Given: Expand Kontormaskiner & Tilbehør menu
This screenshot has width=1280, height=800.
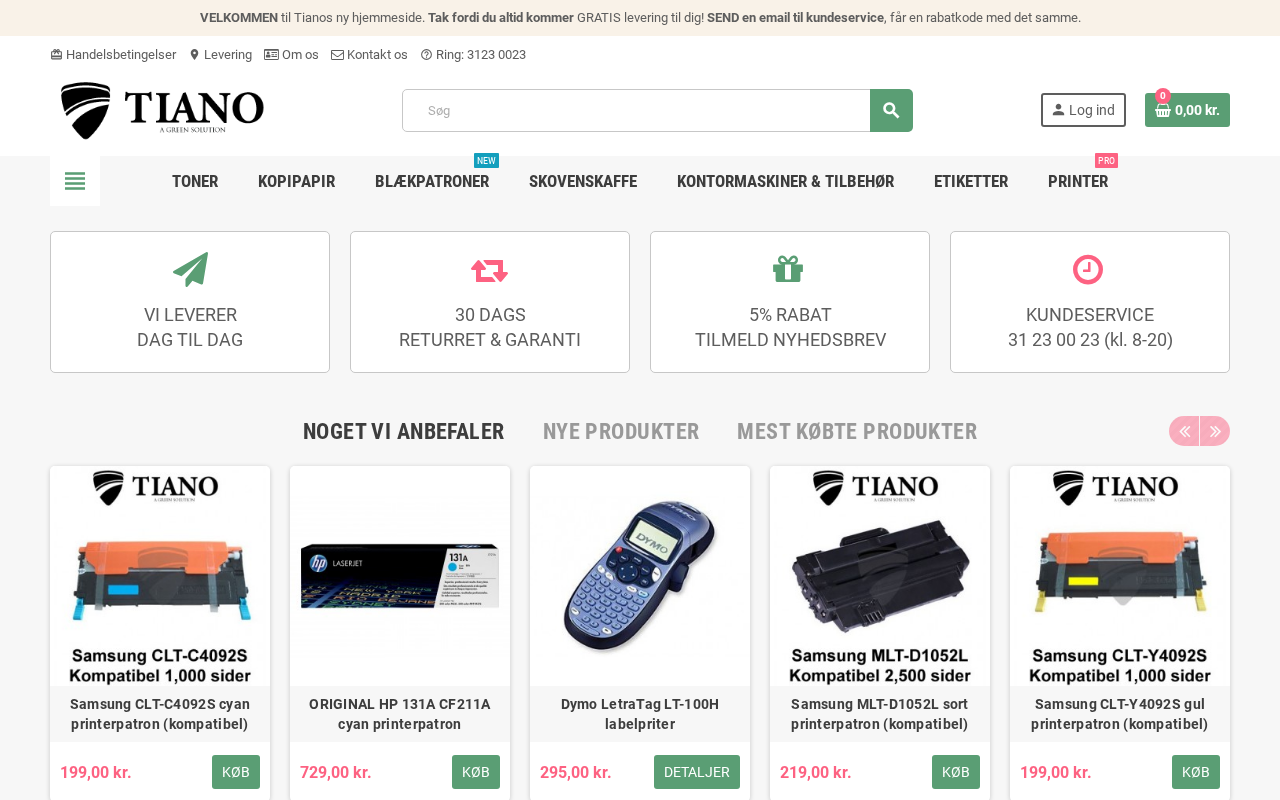Looking at the screenshot, I should pos(785,181).
